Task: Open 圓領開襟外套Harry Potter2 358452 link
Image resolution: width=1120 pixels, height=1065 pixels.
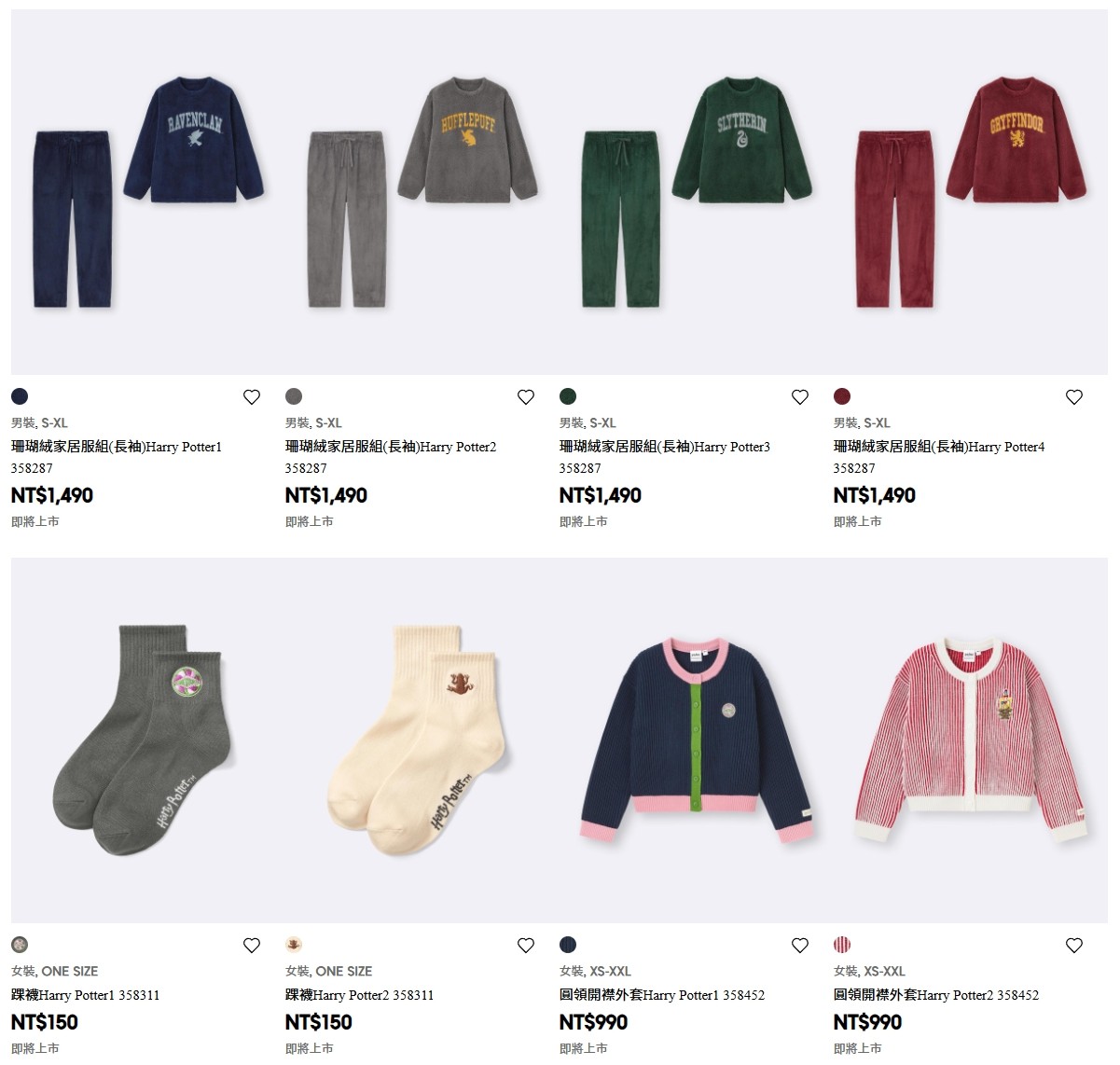Action: [936, 995]
